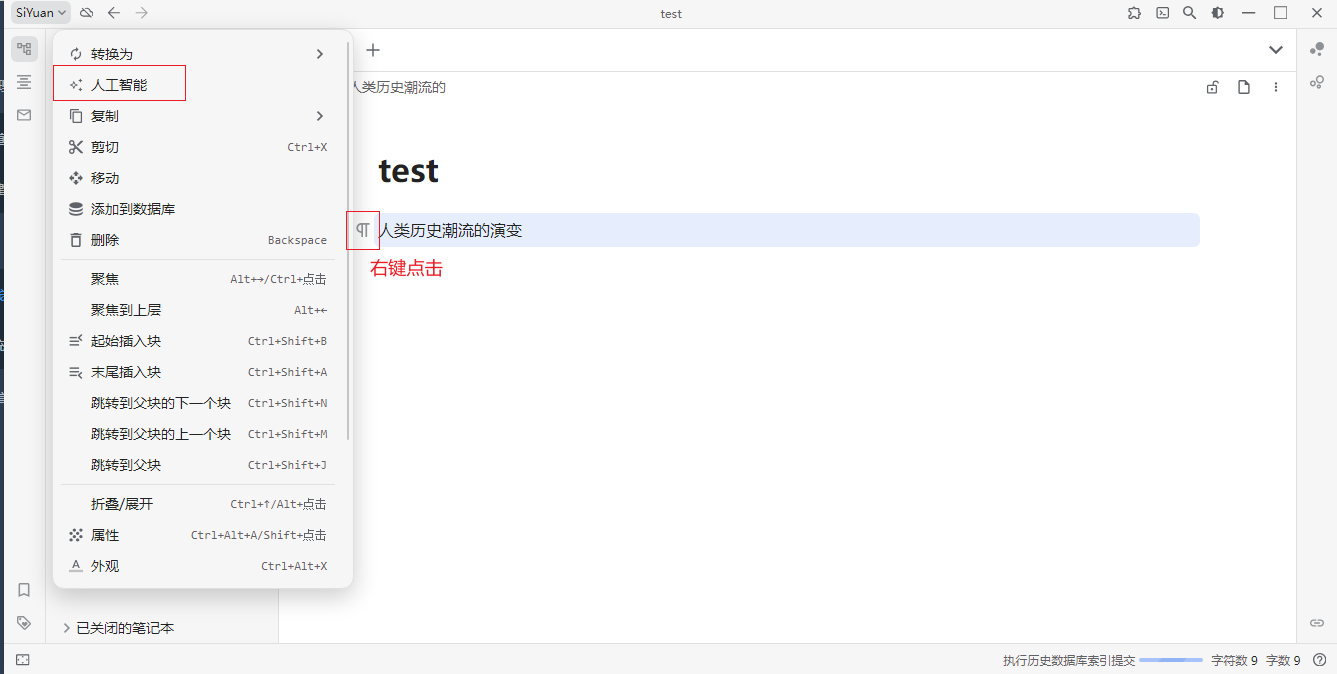Open 属性 from the menu

(x=198, y=535)
